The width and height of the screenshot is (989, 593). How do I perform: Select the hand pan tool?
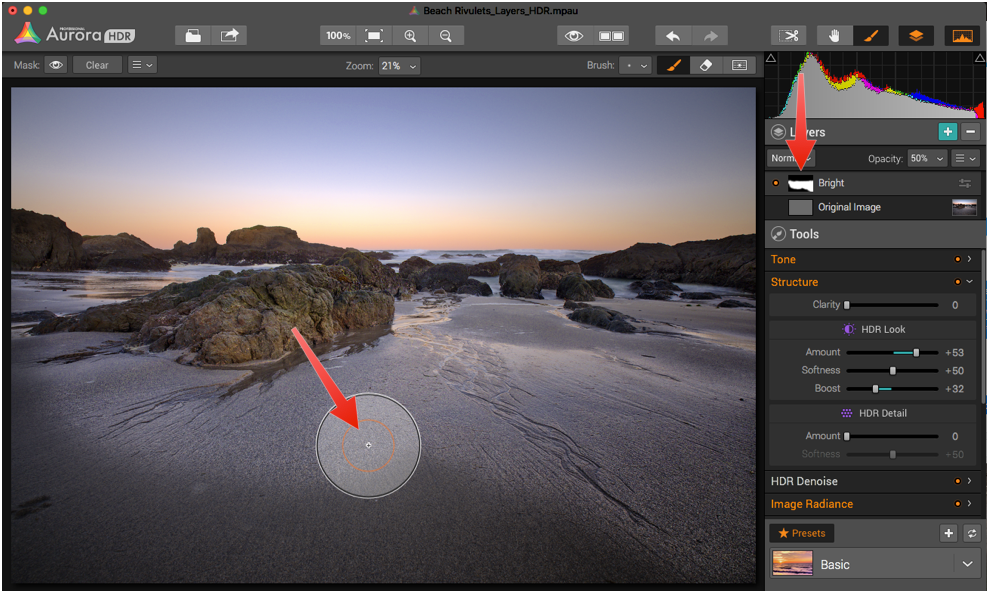[835, 36]
